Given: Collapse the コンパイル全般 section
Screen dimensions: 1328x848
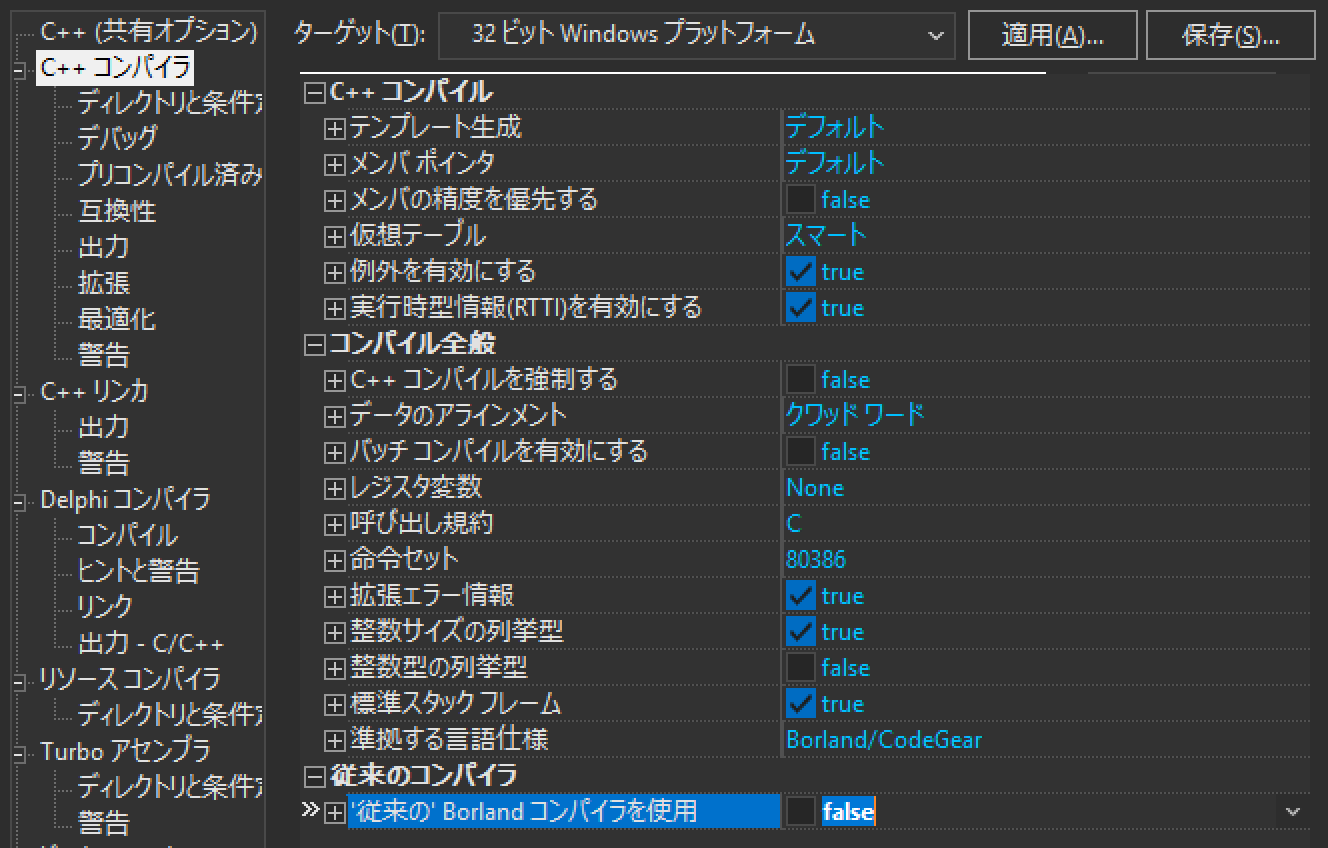Looking at the screenshot, I should [x=314, y=343].
